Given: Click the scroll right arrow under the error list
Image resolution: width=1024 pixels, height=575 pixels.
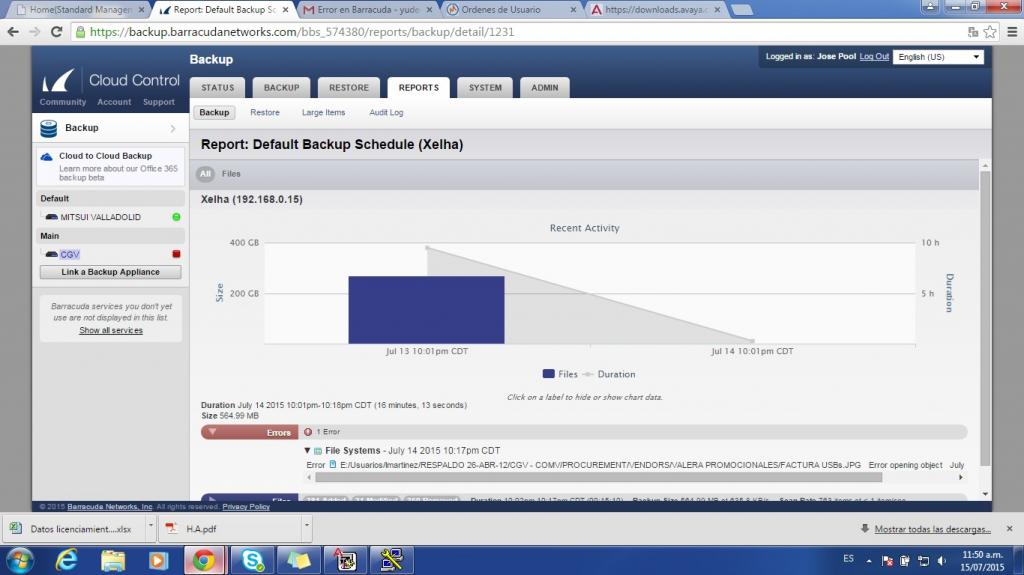Looking at the screenshot, I should (961, 477).
